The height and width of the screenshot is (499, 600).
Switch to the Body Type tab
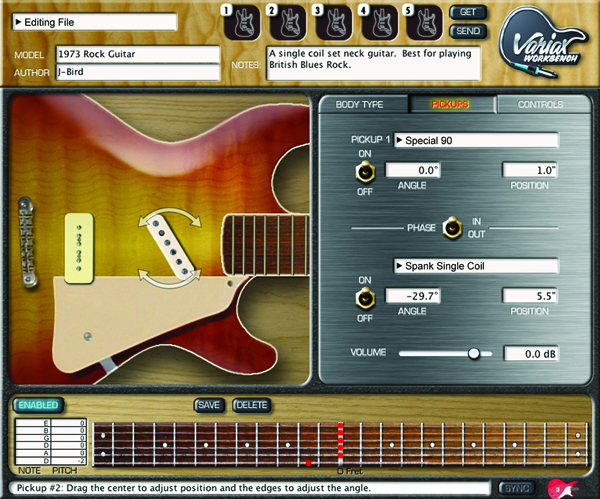[x=363, y=104]
